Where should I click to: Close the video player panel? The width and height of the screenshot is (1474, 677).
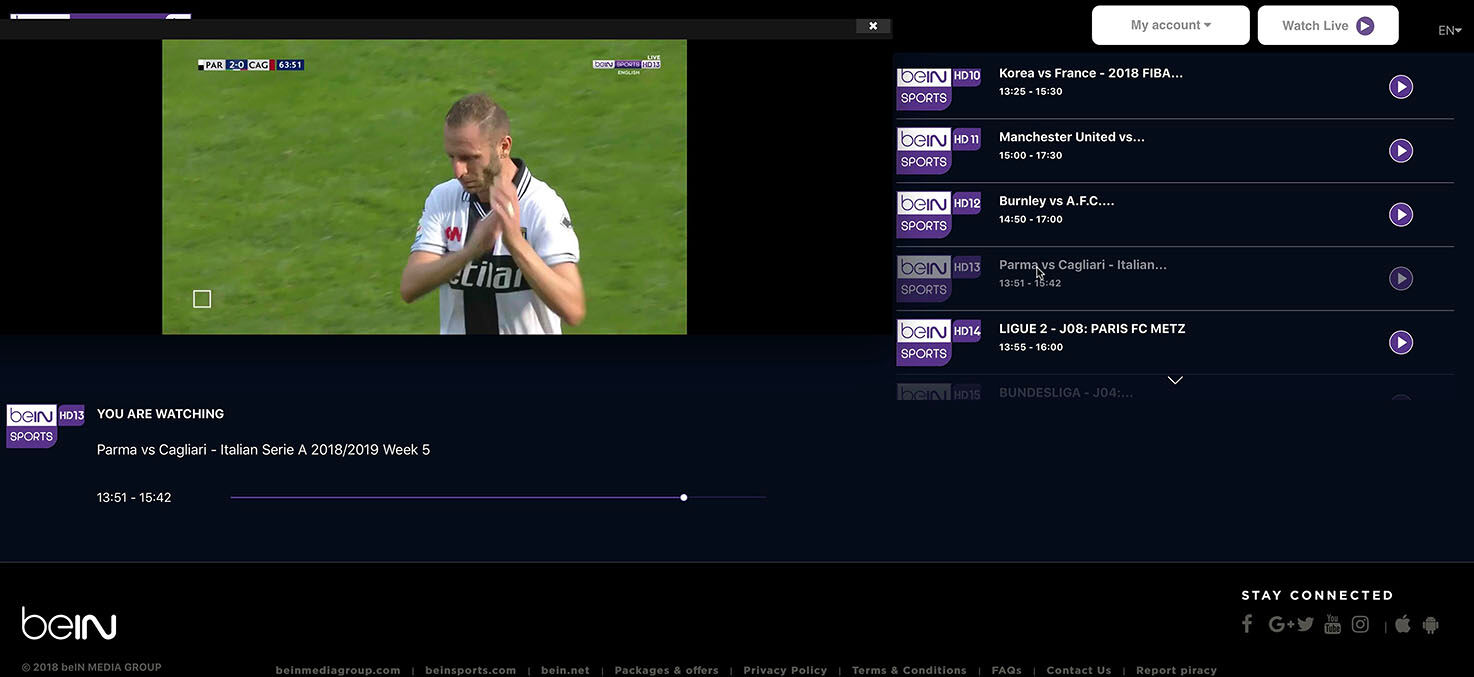[873, 26]
